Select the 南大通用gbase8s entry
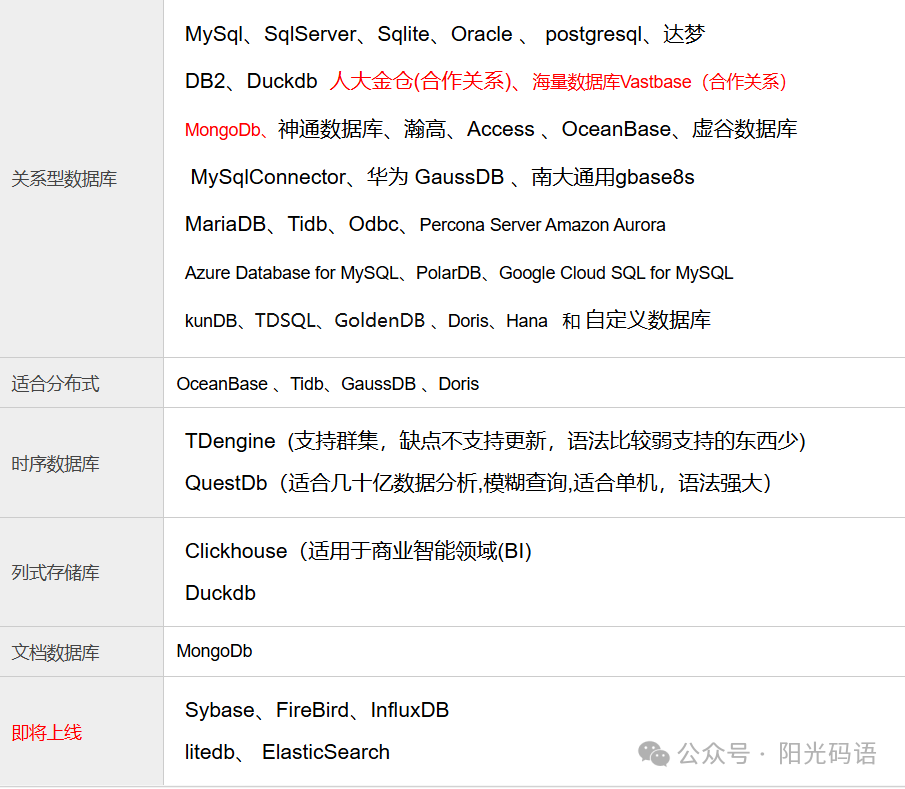 [613, 177]
